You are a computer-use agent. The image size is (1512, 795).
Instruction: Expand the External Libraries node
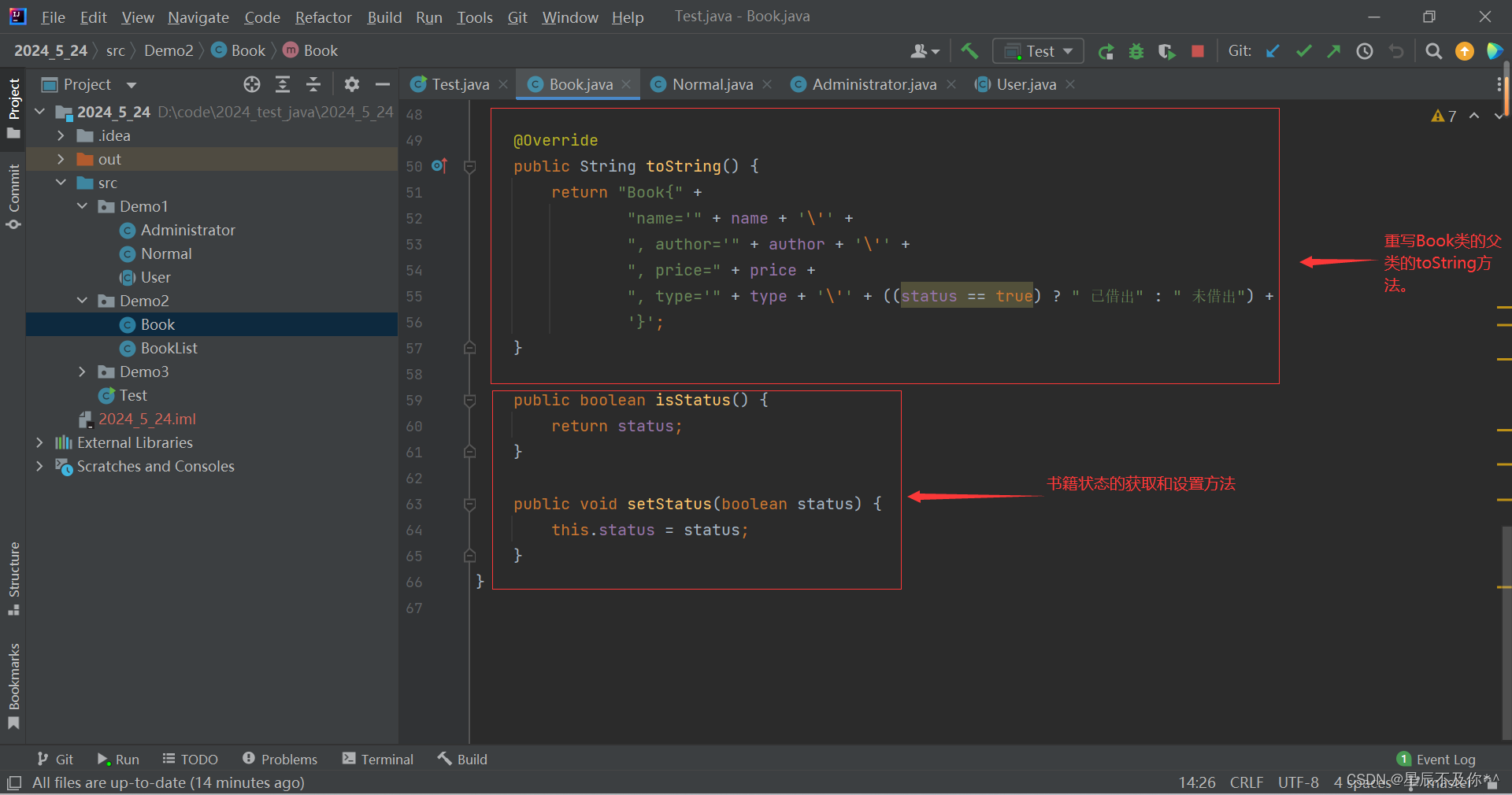(x=39, y=442)
